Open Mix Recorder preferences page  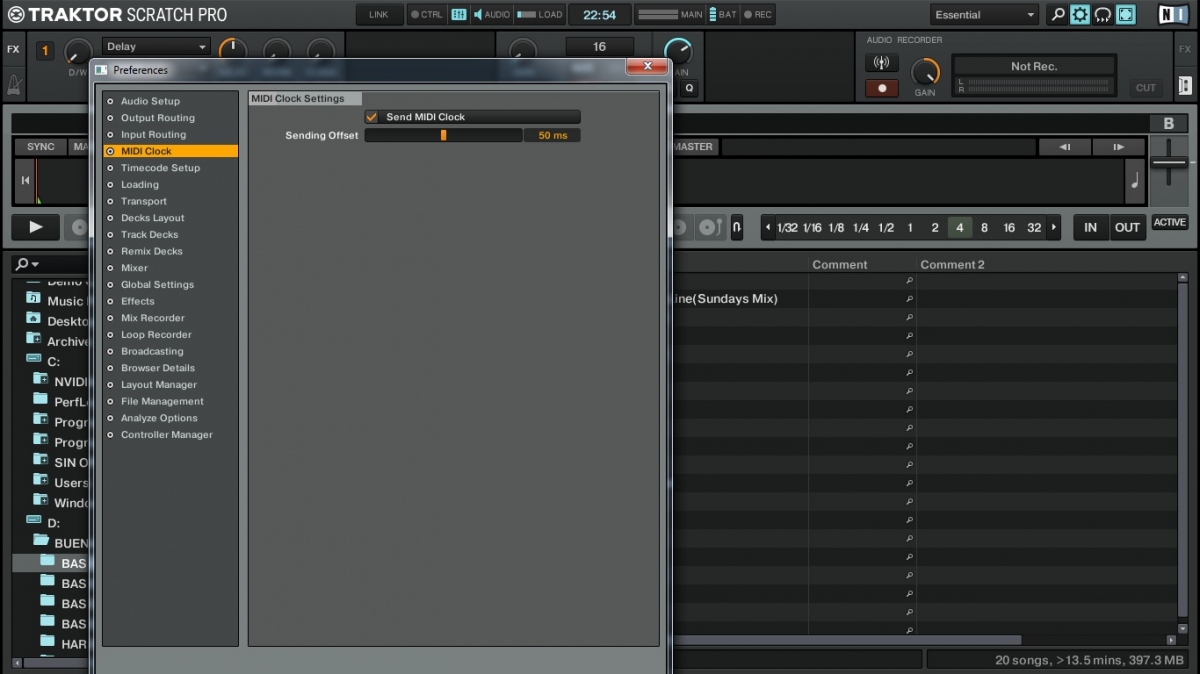[x=153, y=318]
